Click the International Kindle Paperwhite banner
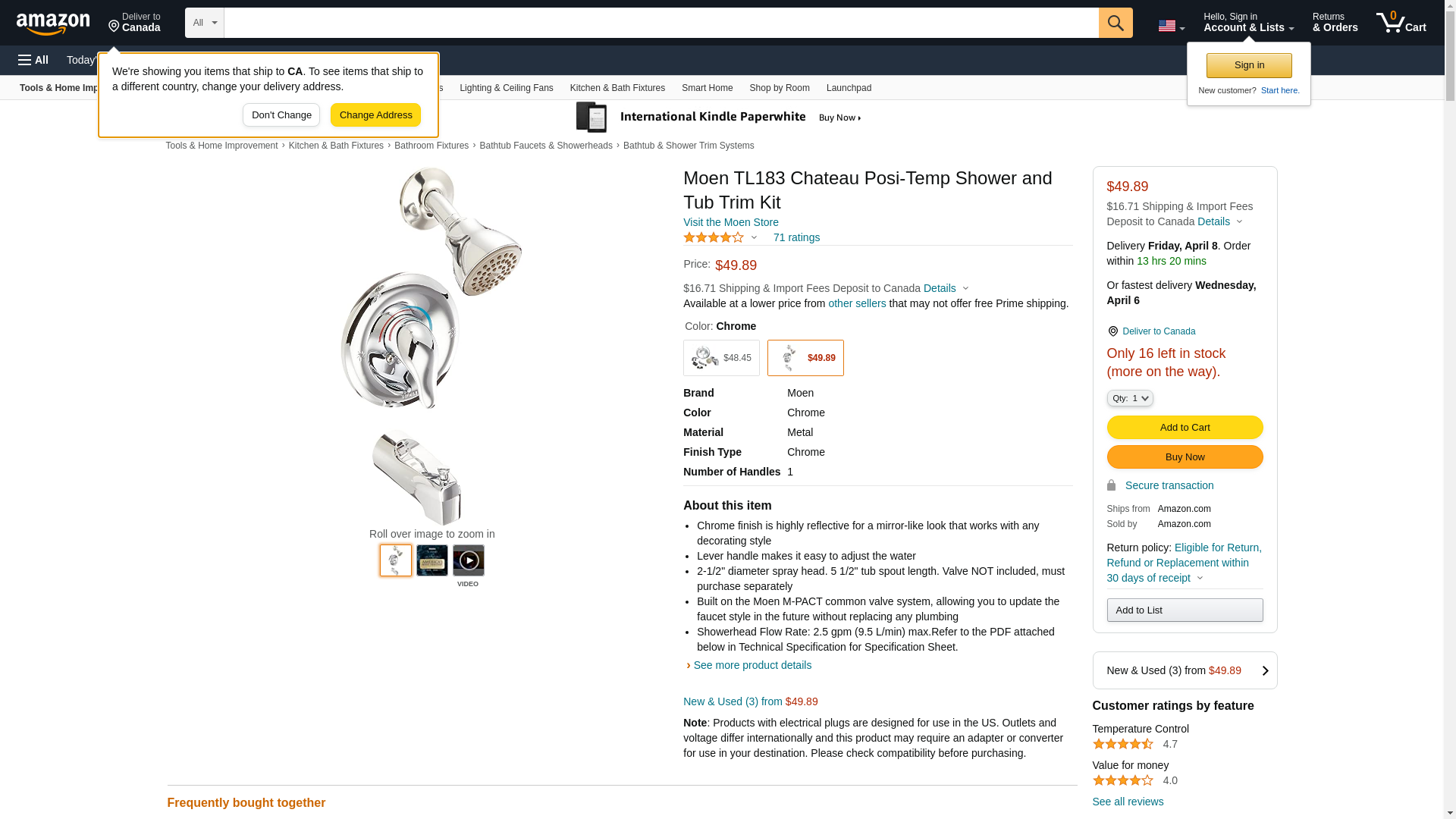This screenshot has height=819, width=1456. (718, 118)
